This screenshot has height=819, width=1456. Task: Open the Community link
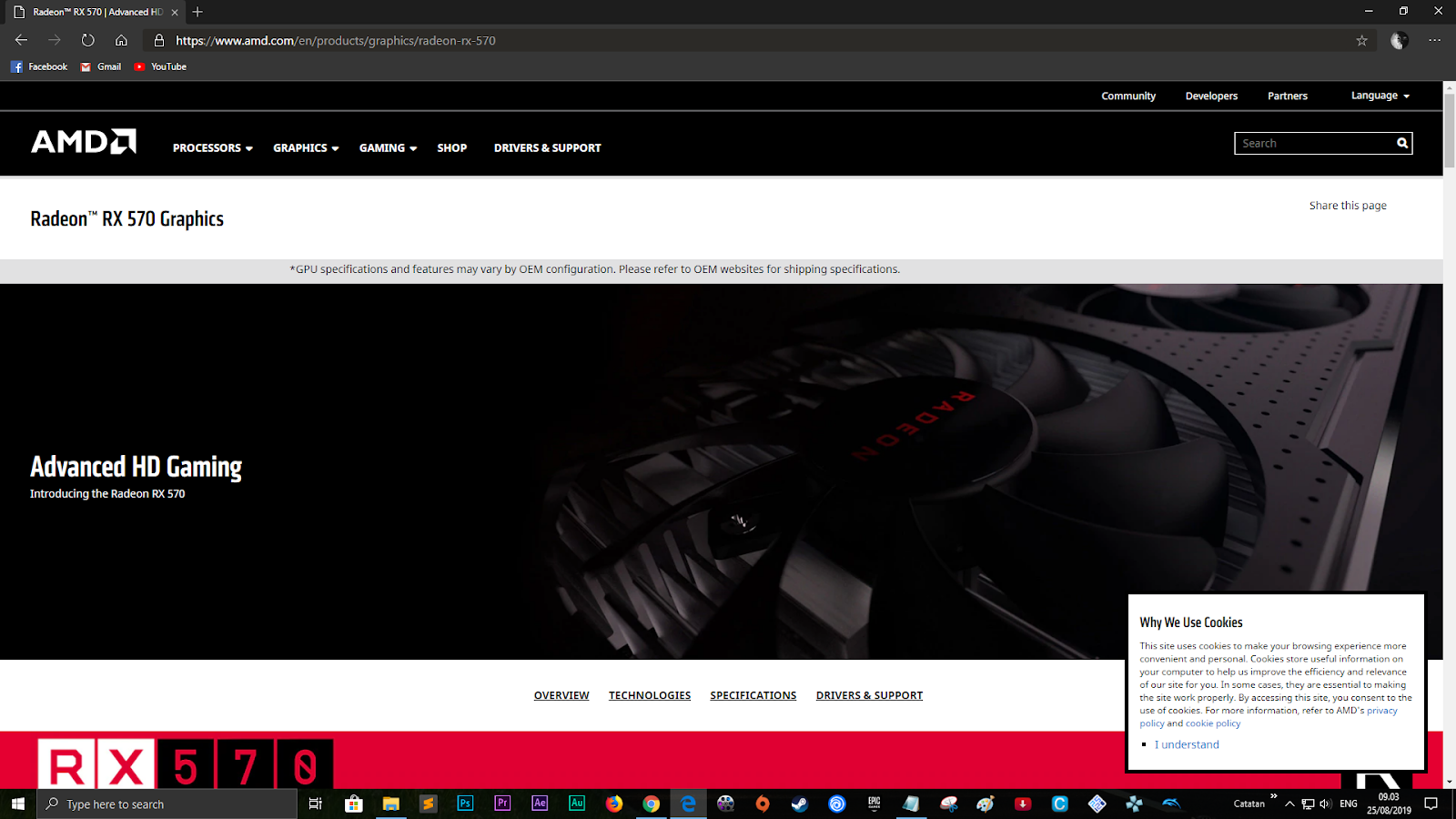coord(1128,96)
